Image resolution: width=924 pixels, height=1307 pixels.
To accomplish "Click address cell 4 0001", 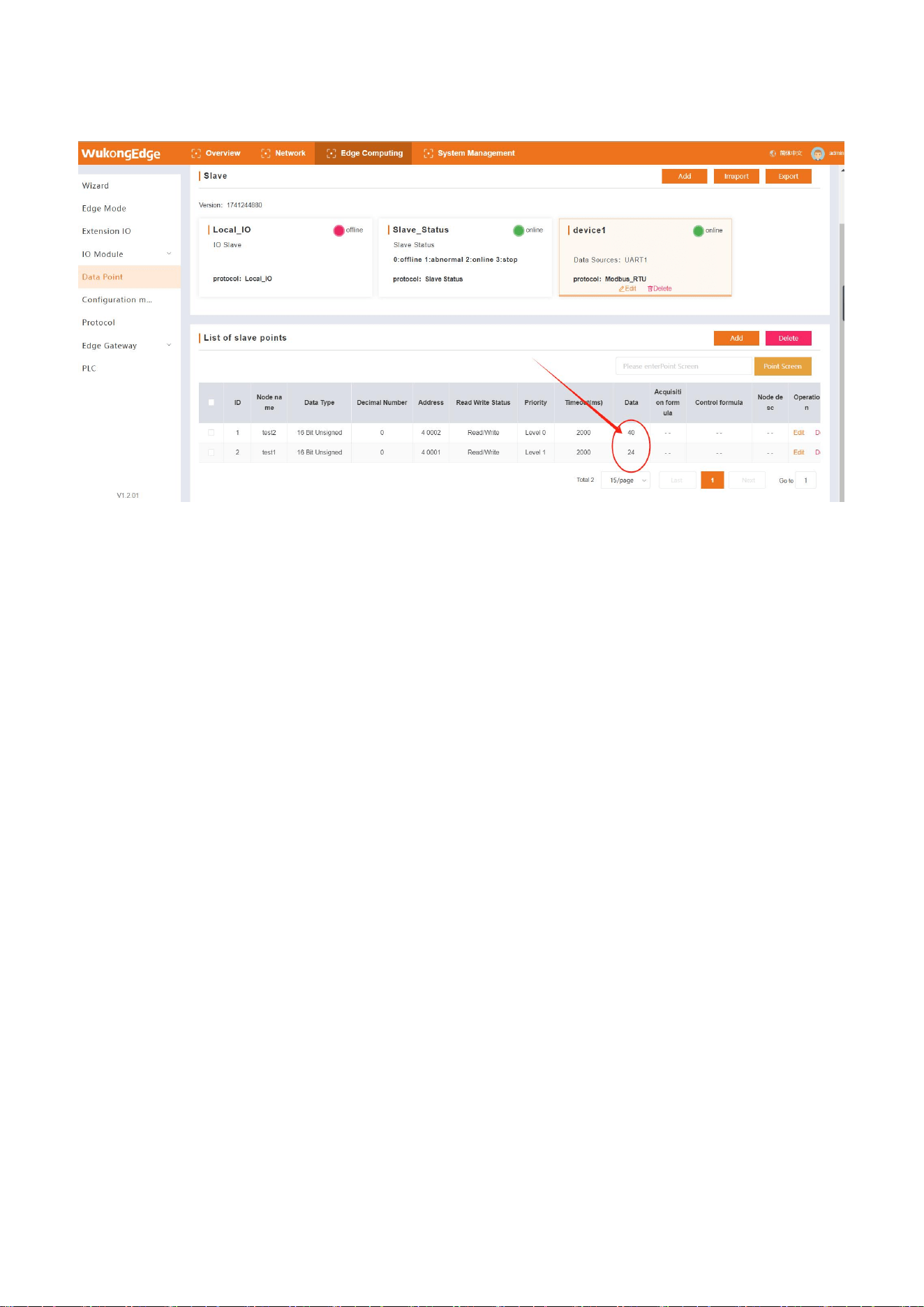I will (431, 452).
